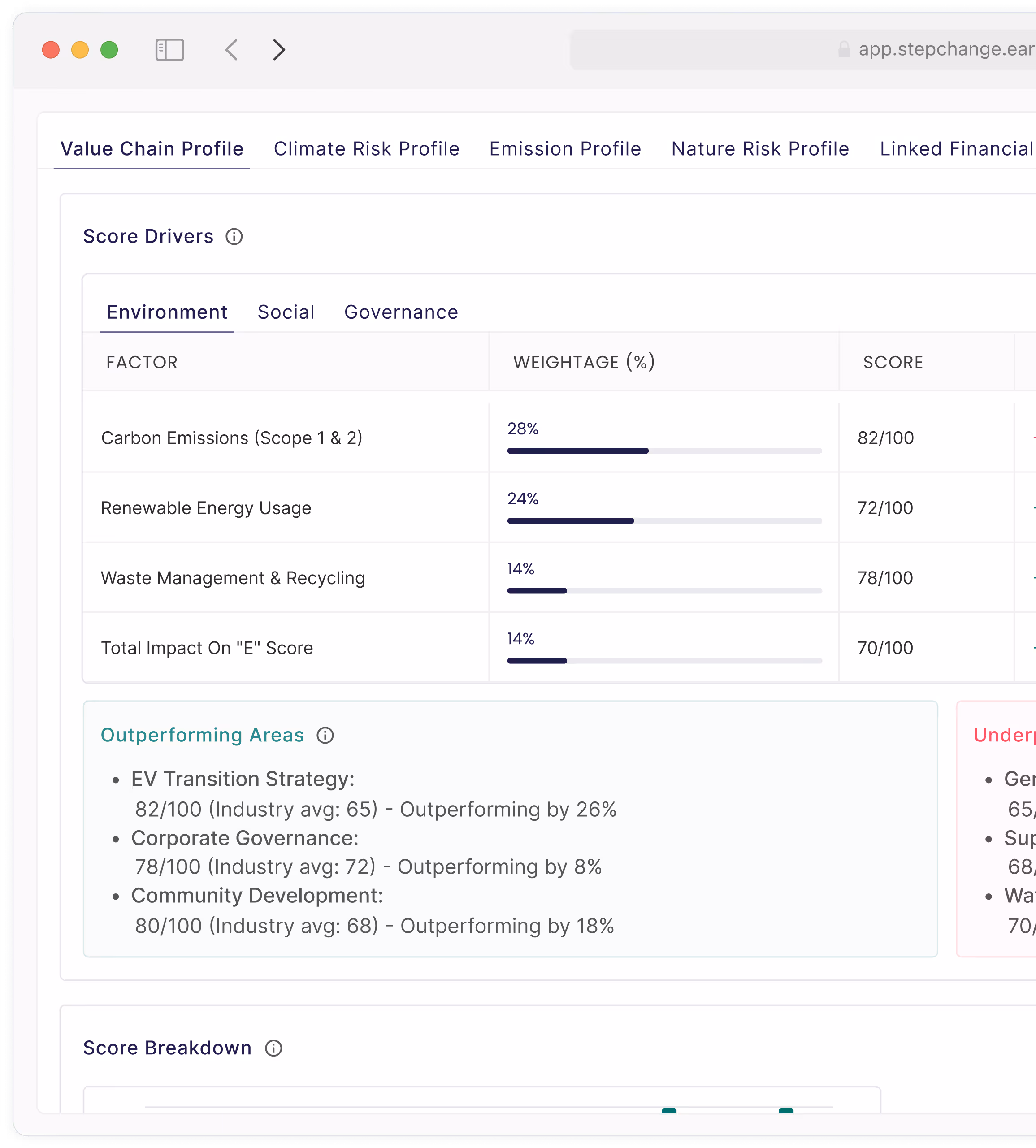Click the 28% weightage label
Image resolution: width=1036 pixels, height=1148 pixels.
tap(523, 429)
